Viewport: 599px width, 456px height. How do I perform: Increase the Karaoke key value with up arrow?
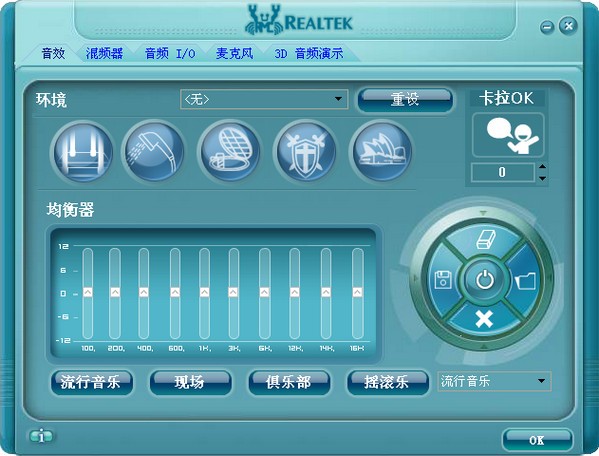pos(542,167)
